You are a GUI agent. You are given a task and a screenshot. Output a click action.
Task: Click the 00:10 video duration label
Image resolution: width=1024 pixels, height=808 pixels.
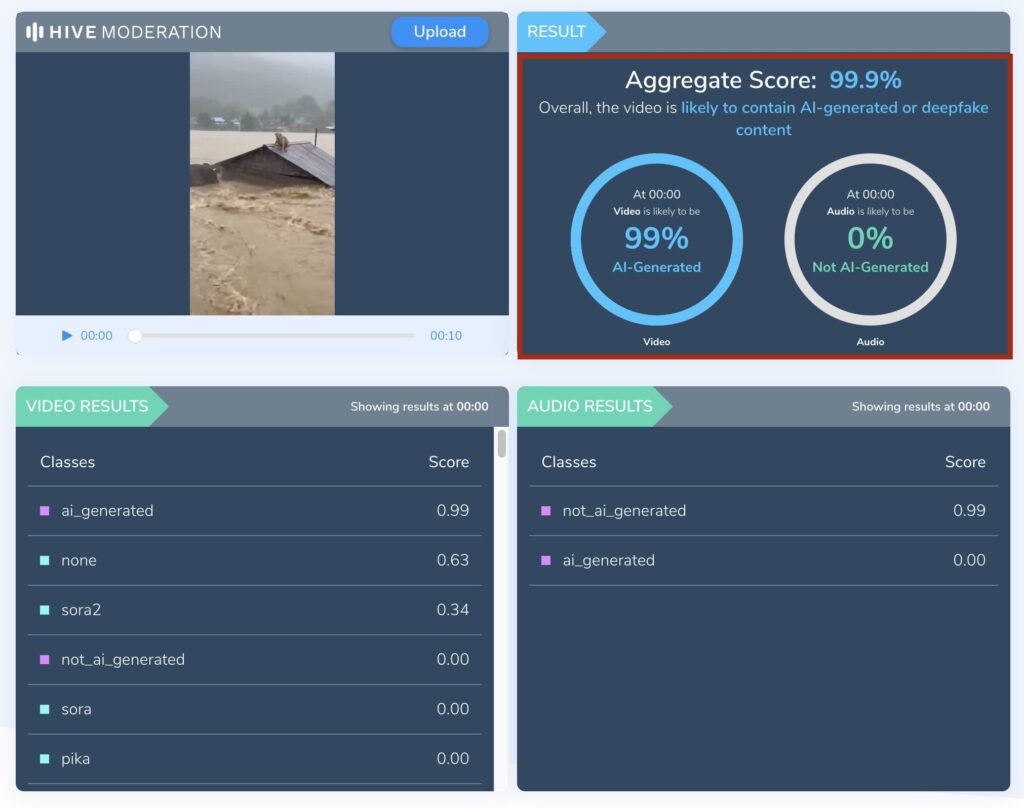(446, 336)
